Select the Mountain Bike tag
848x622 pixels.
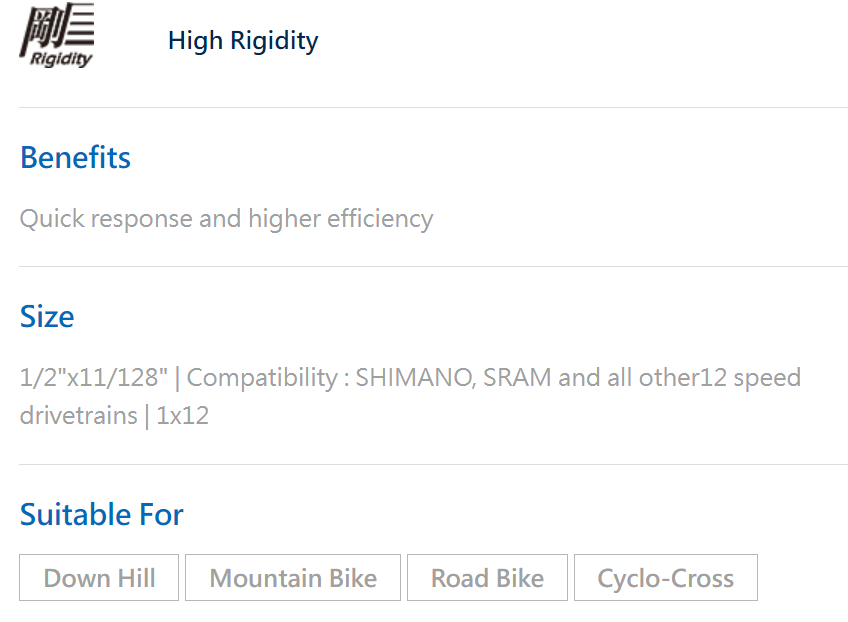(293, 578)
